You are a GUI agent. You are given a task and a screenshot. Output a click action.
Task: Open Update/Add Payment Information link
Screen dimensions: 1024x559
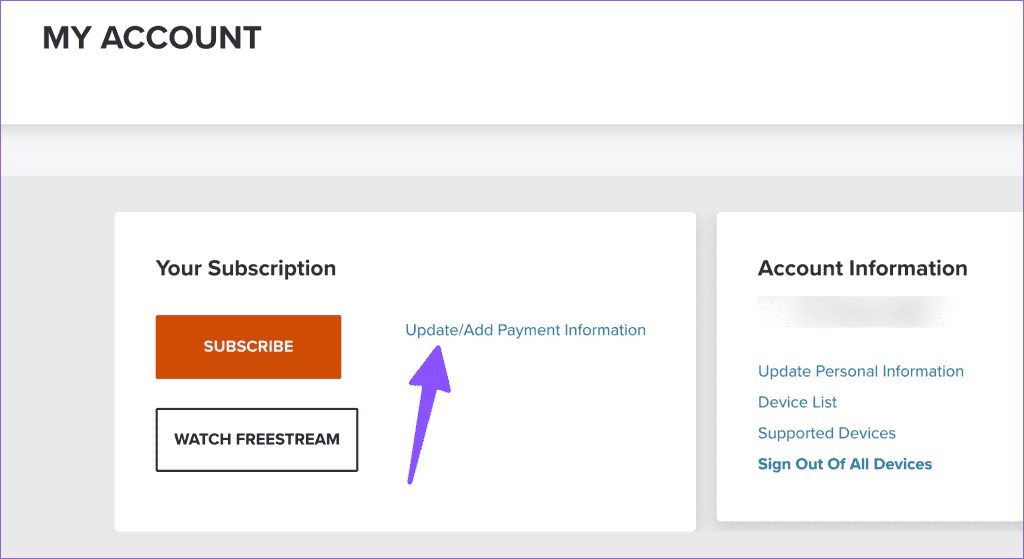[525, 330]
